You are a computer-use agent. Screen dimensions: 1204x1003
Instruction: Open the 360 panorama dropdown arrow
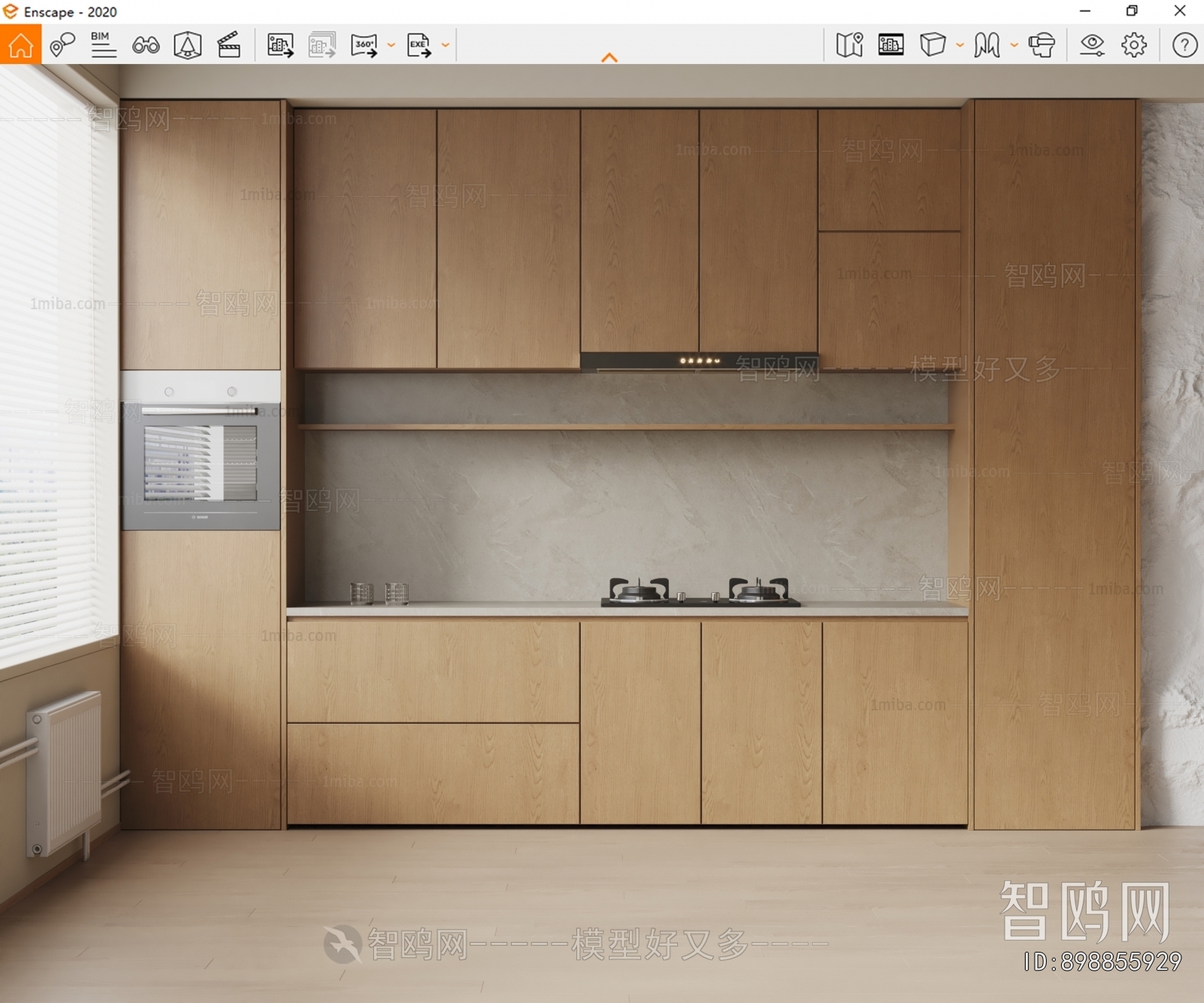click(x=391, y=45)
